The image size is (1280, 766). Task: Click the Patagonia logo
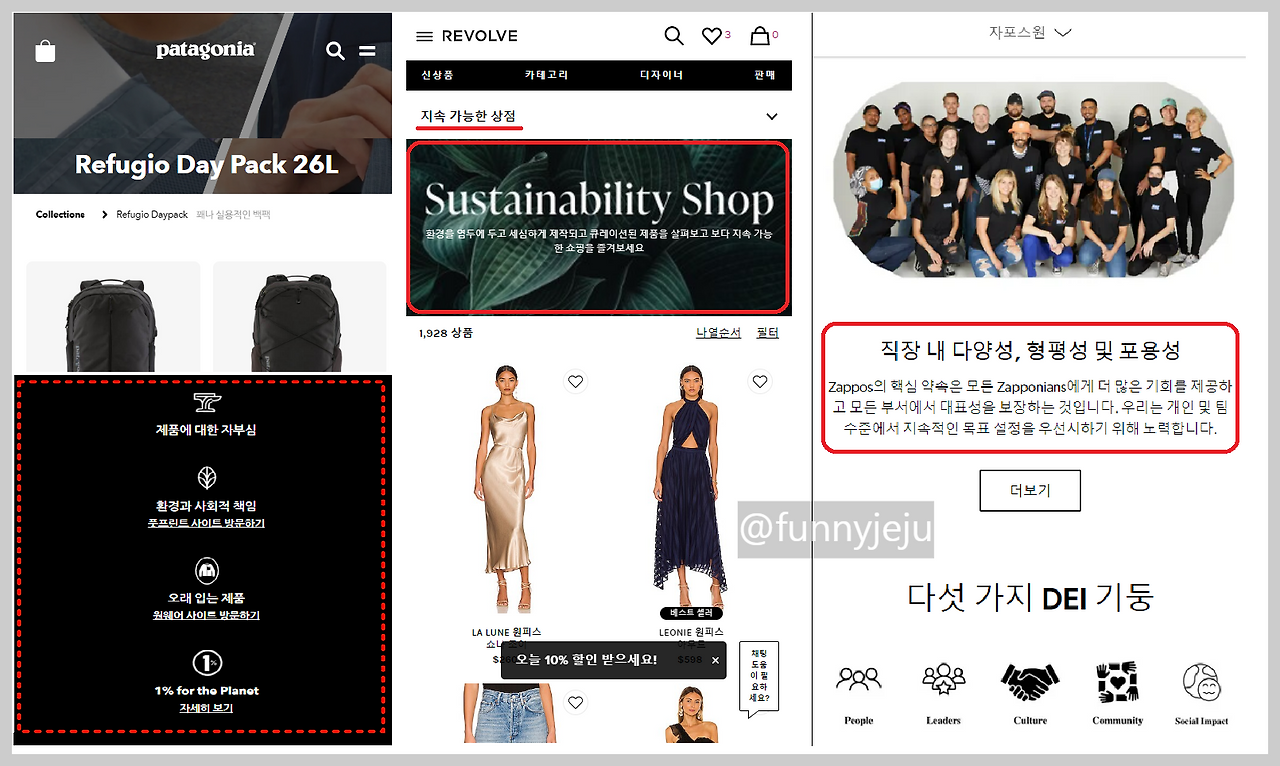pos(205,50)
